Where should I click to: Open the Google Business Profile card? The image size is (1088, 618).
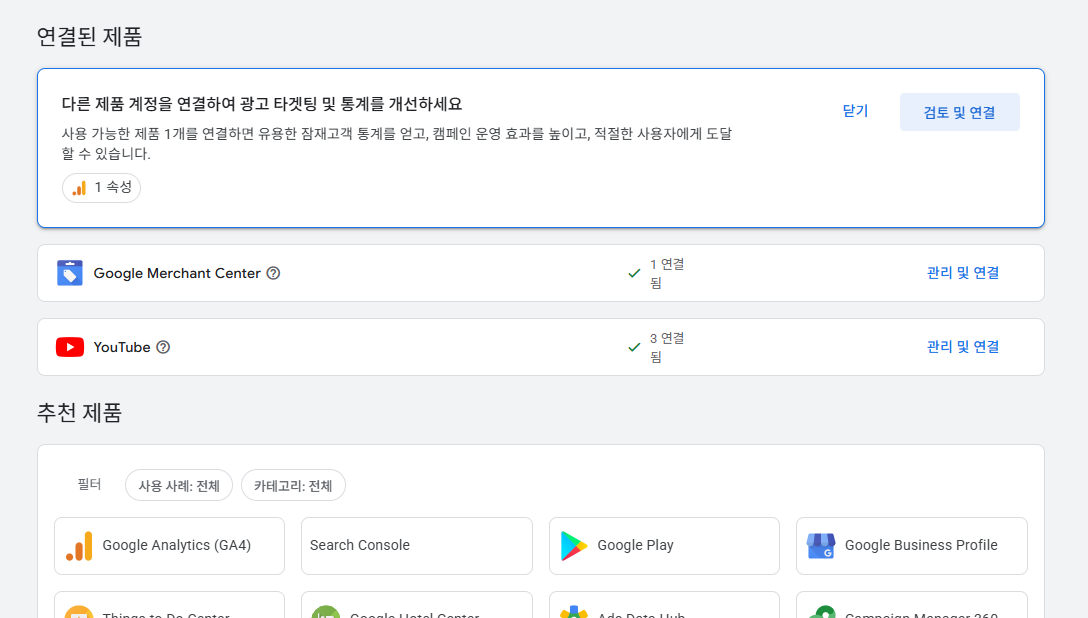point(912,546)
